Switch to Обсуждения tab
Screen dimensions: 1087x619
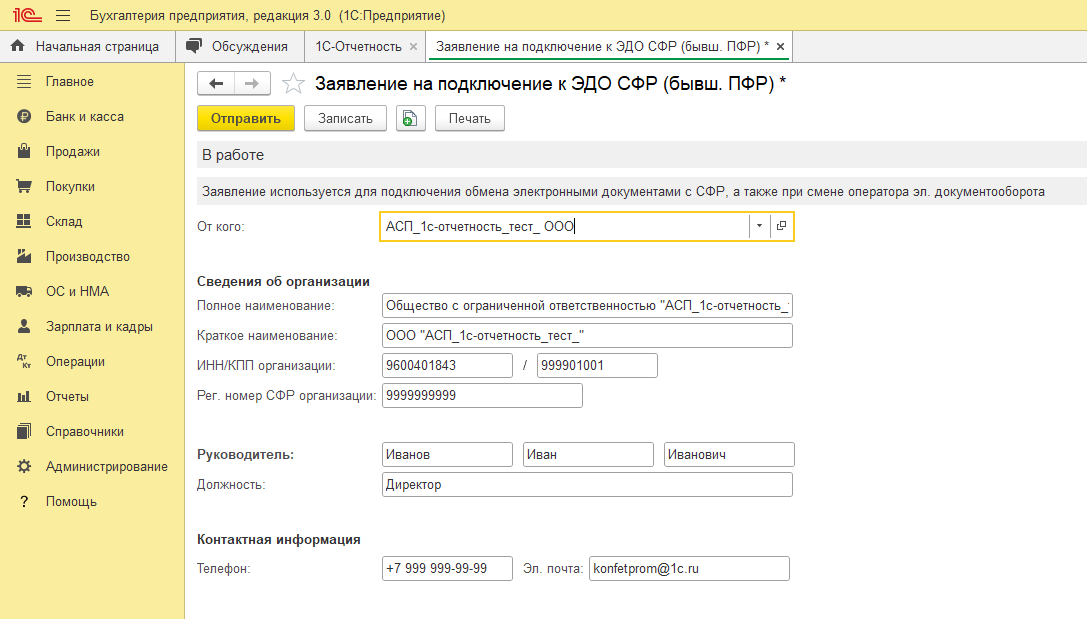[x=240, y=46]
